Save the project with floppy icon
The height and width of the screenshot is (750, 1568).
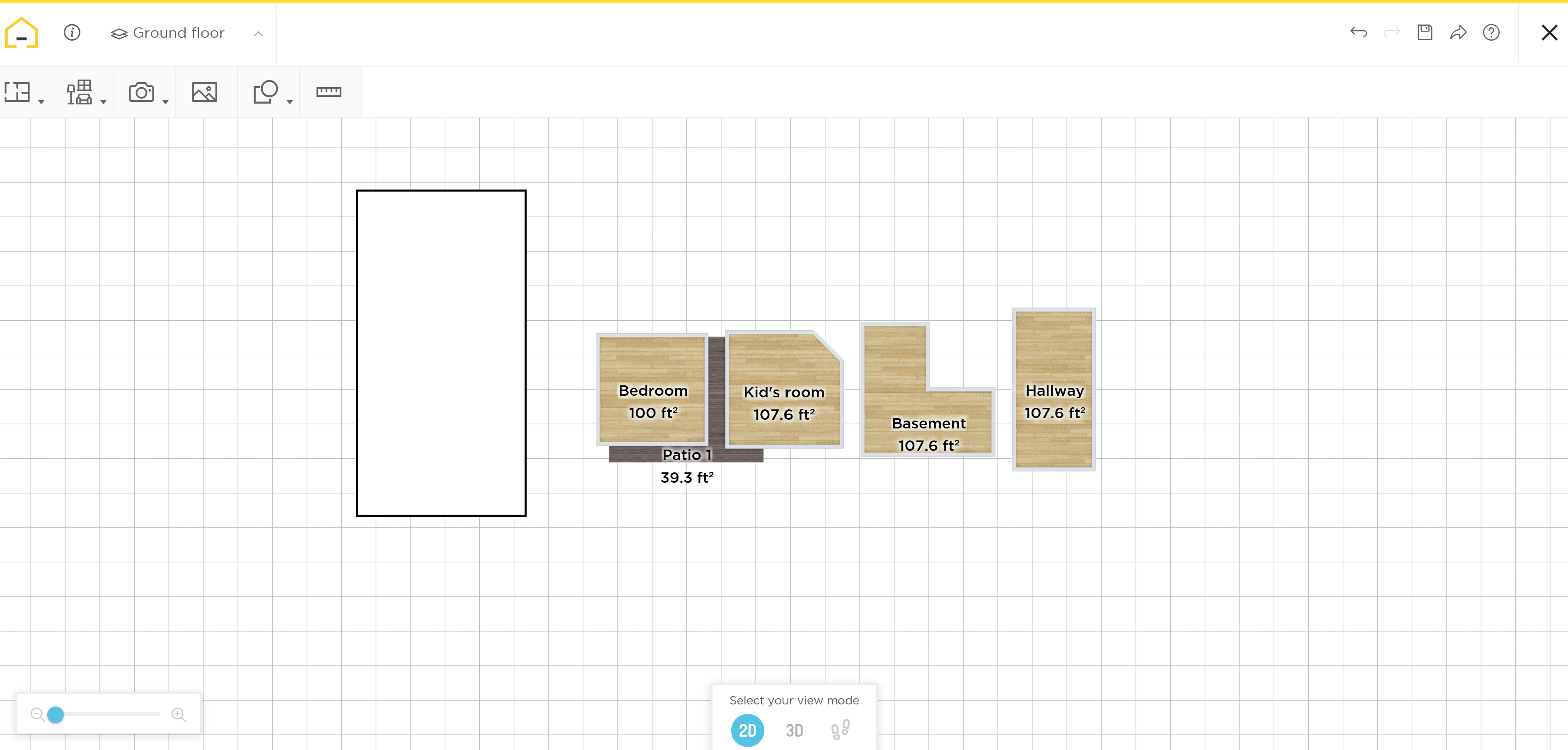point(1425,32)
